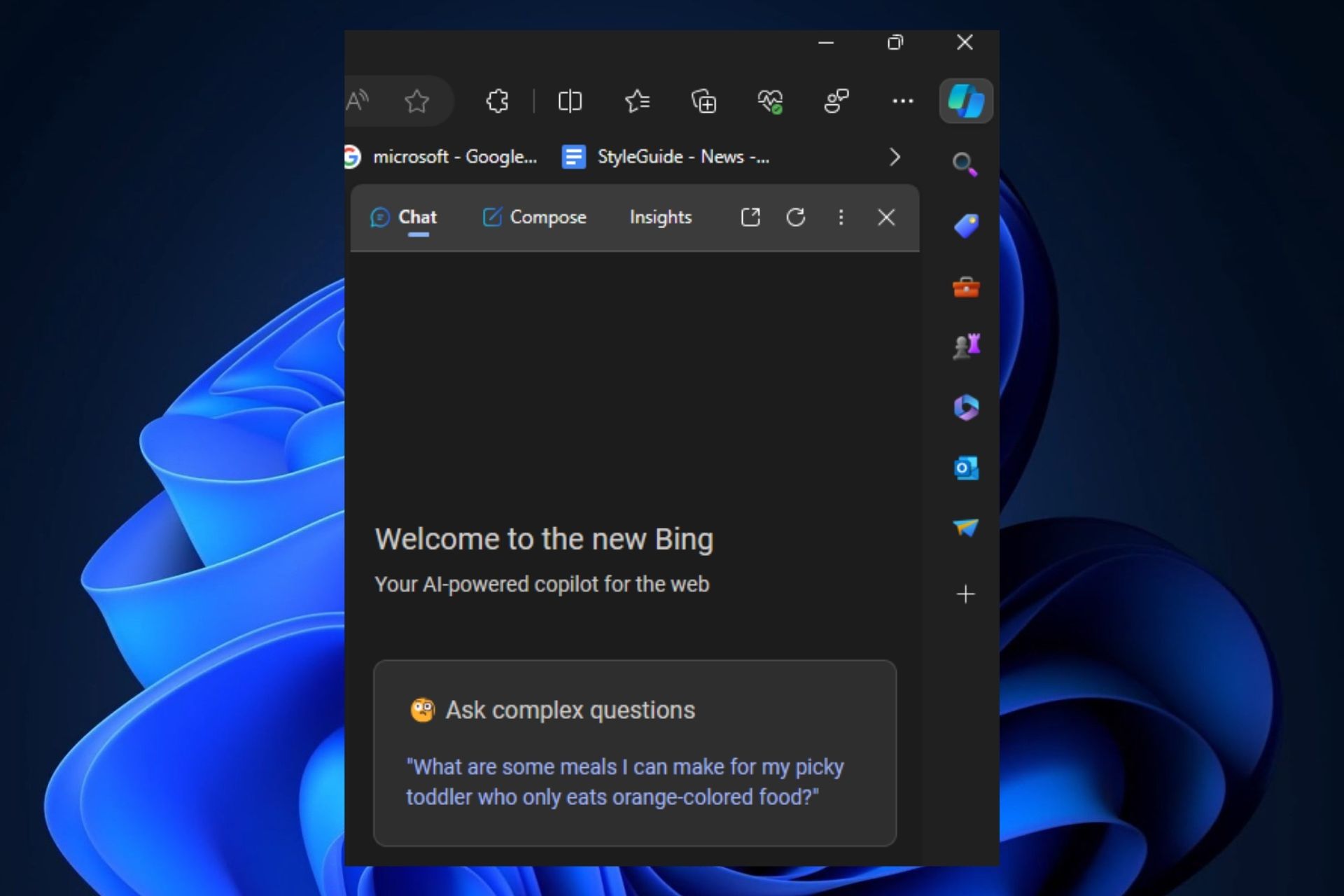Expand favorites bar overflow chevron
The width and height of the screenshot is (1344, 896).
pyautogui.click(x=895, y=157)
